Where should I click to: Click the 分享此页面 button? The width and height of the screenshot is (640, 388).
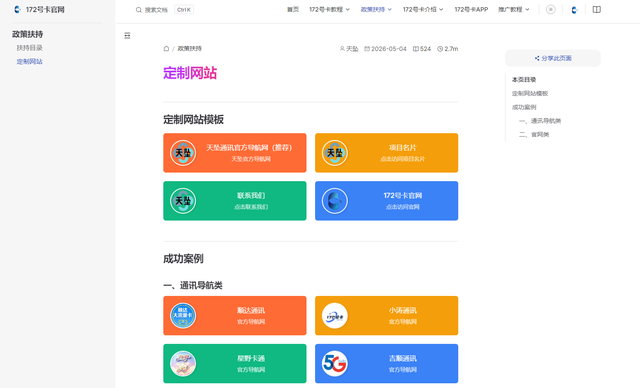pyautogui.click(x=553, y=58)
